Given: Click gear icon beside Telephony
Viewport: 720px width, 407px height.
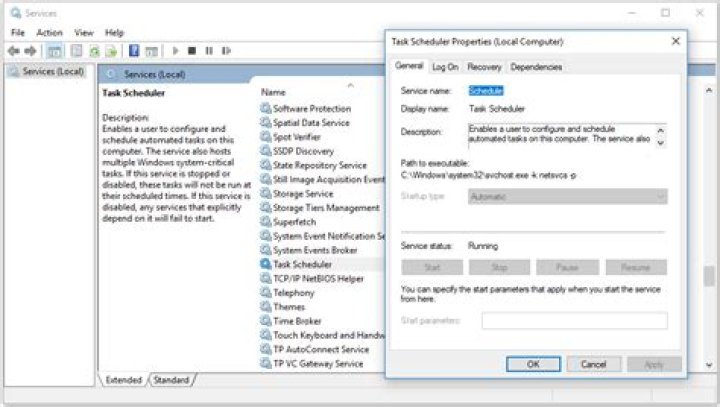Looking at the screenshot, I should coord(265,293).
